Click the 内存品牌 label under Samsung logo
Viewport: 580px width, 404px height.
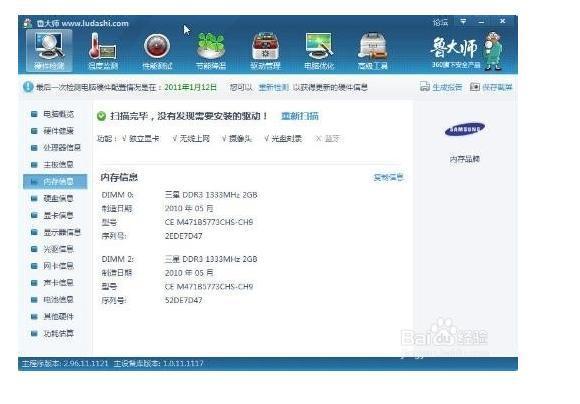pos(465,159)
